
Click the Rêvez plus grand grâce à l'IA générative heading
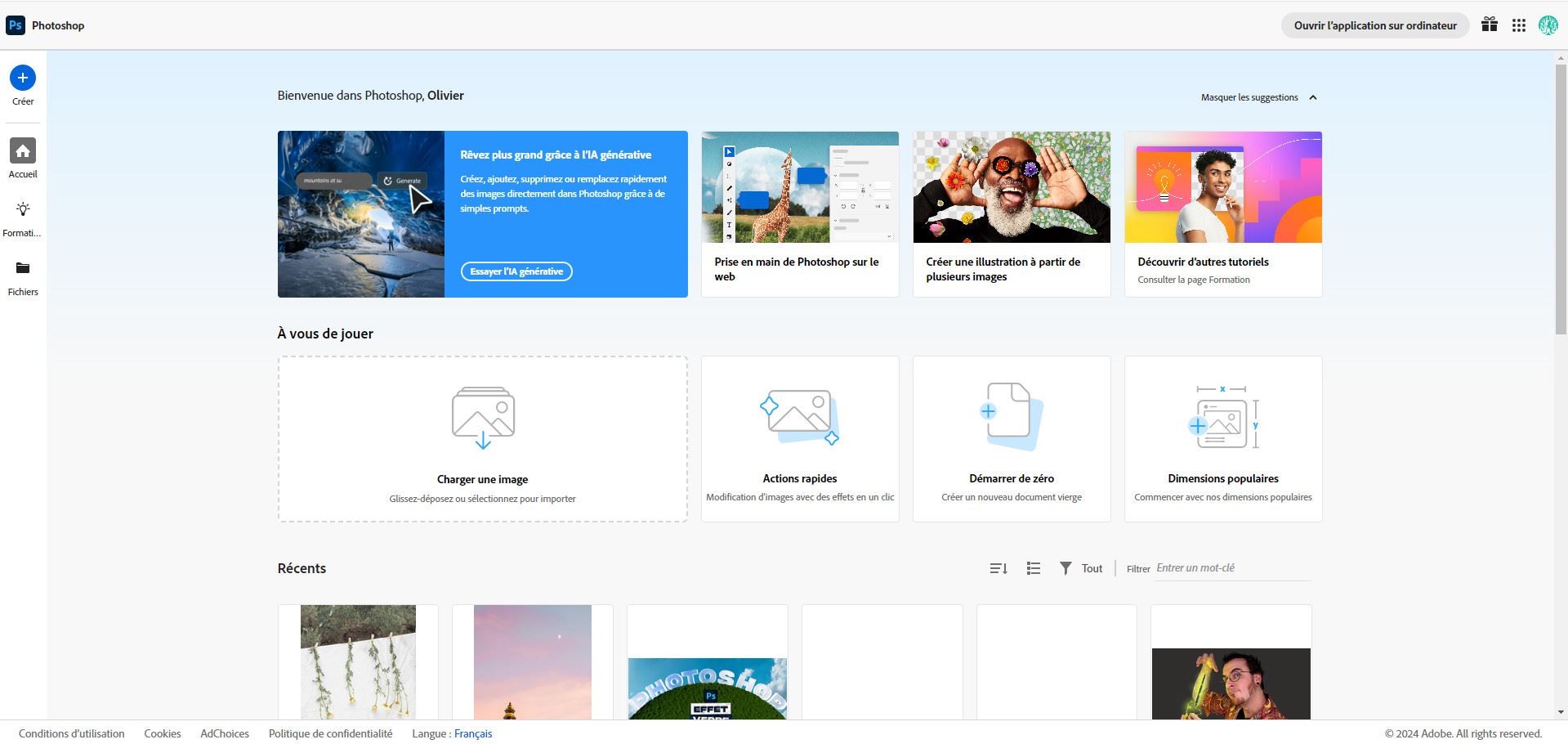(x=556, y=155)
